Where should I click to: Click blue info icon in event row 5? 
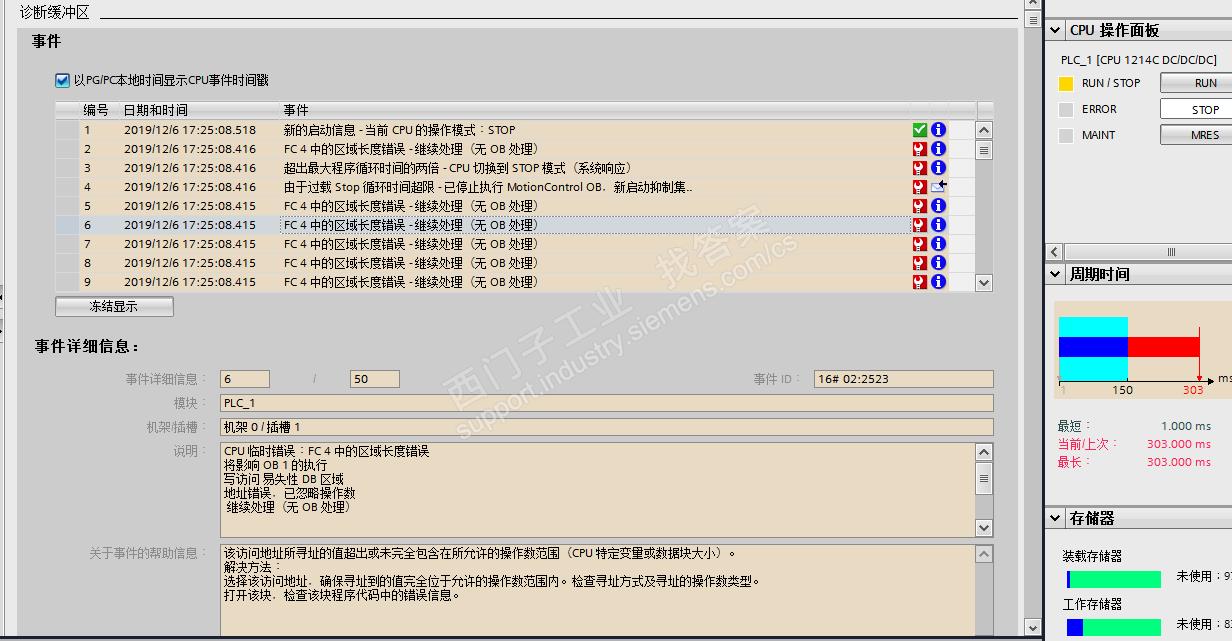(x=938, y=206)
